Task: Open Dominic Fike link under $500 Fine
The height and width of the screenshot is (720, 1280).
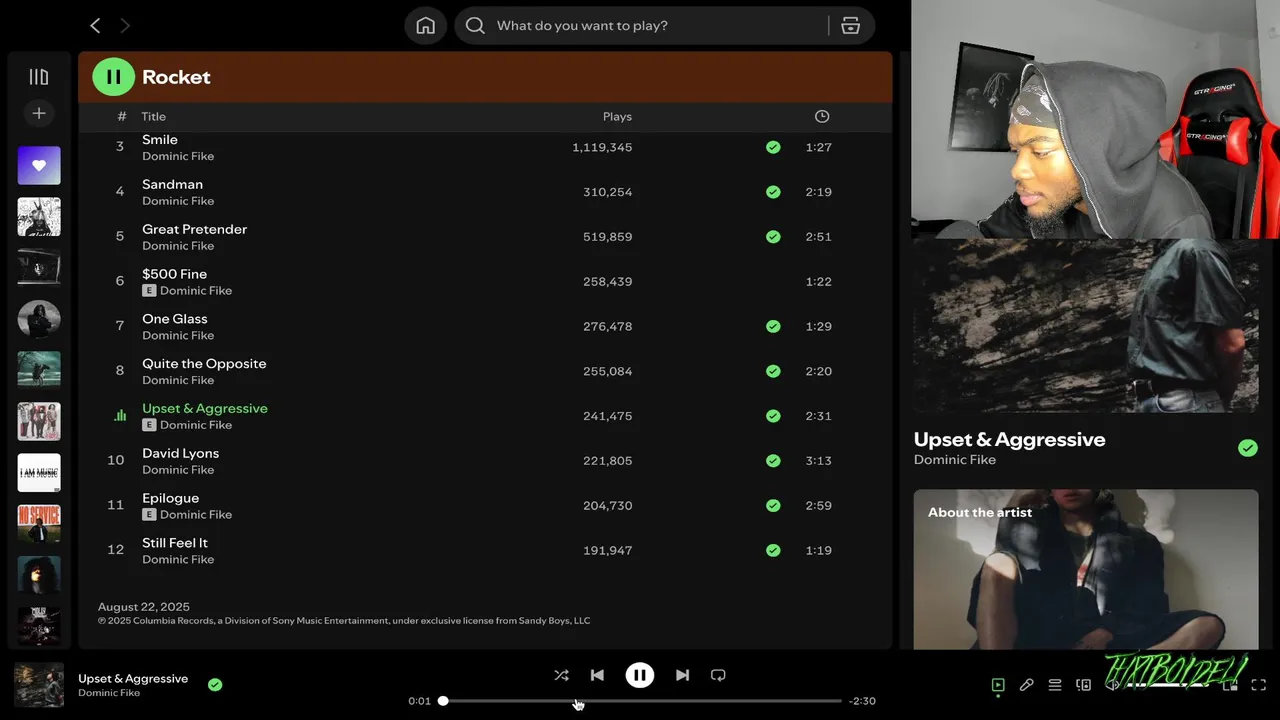Action: coord(196,291)
